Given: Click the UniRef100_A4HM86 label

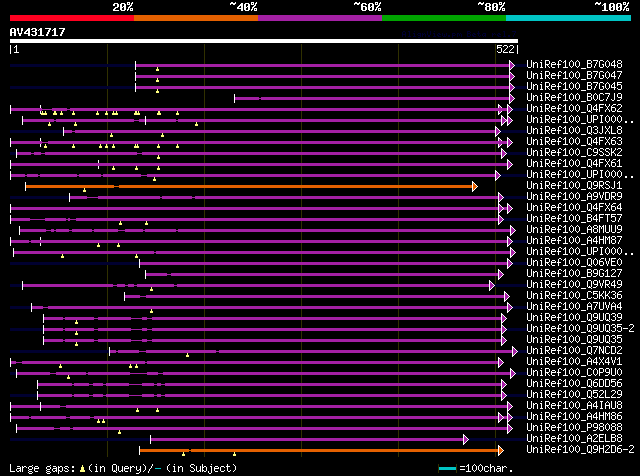Looking at the screenshot, I should (574, 417).
